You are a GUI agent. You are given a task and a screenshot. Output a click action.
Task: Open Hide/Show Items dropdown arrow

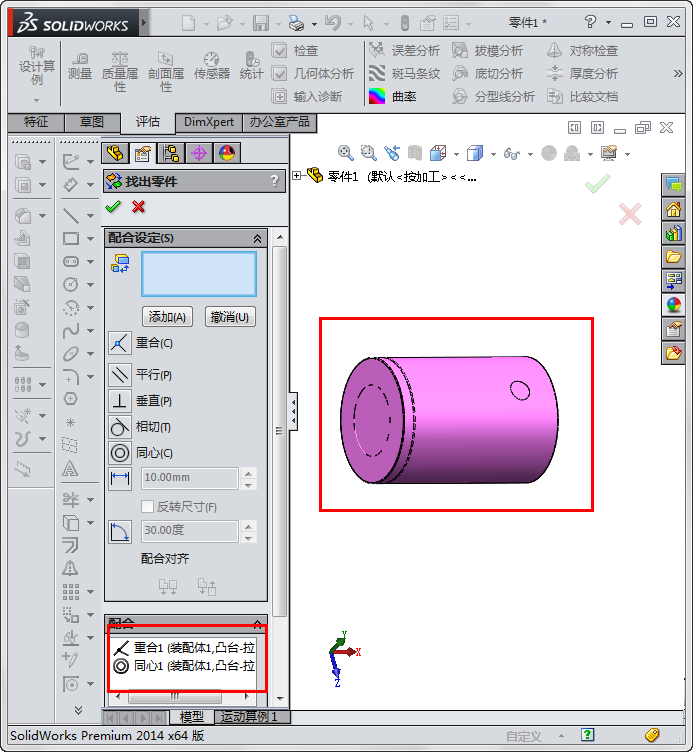tap(530, 154)
